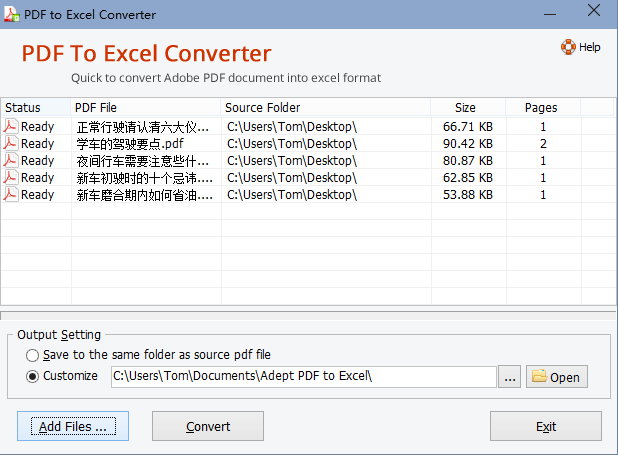Image resolution: width=618 pixels, height=455 pixels.
Task: Click the output folder path text field
Action: (x=303, y=377)
